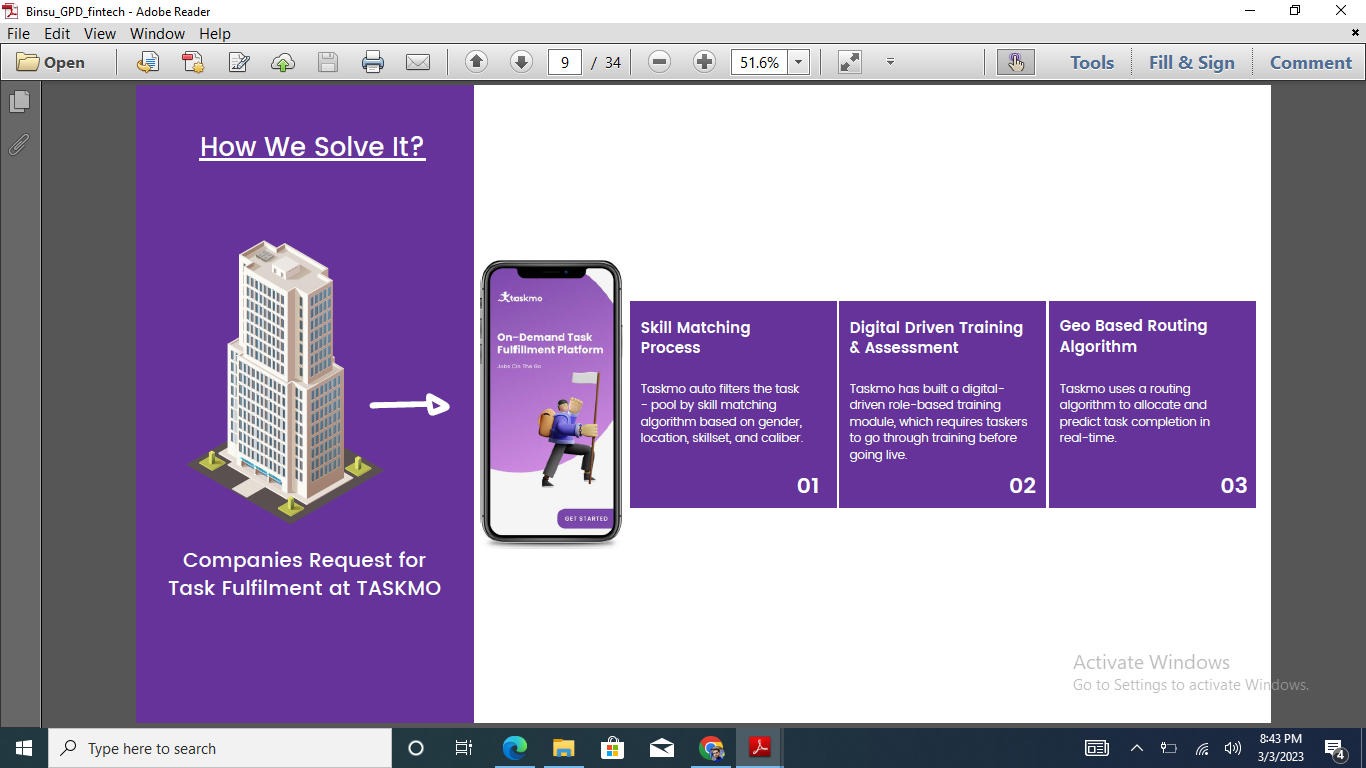Expand the 51.6% zoom dropdown
The width and height of the screenshot is (1366, 768).
tap(798, 62)
